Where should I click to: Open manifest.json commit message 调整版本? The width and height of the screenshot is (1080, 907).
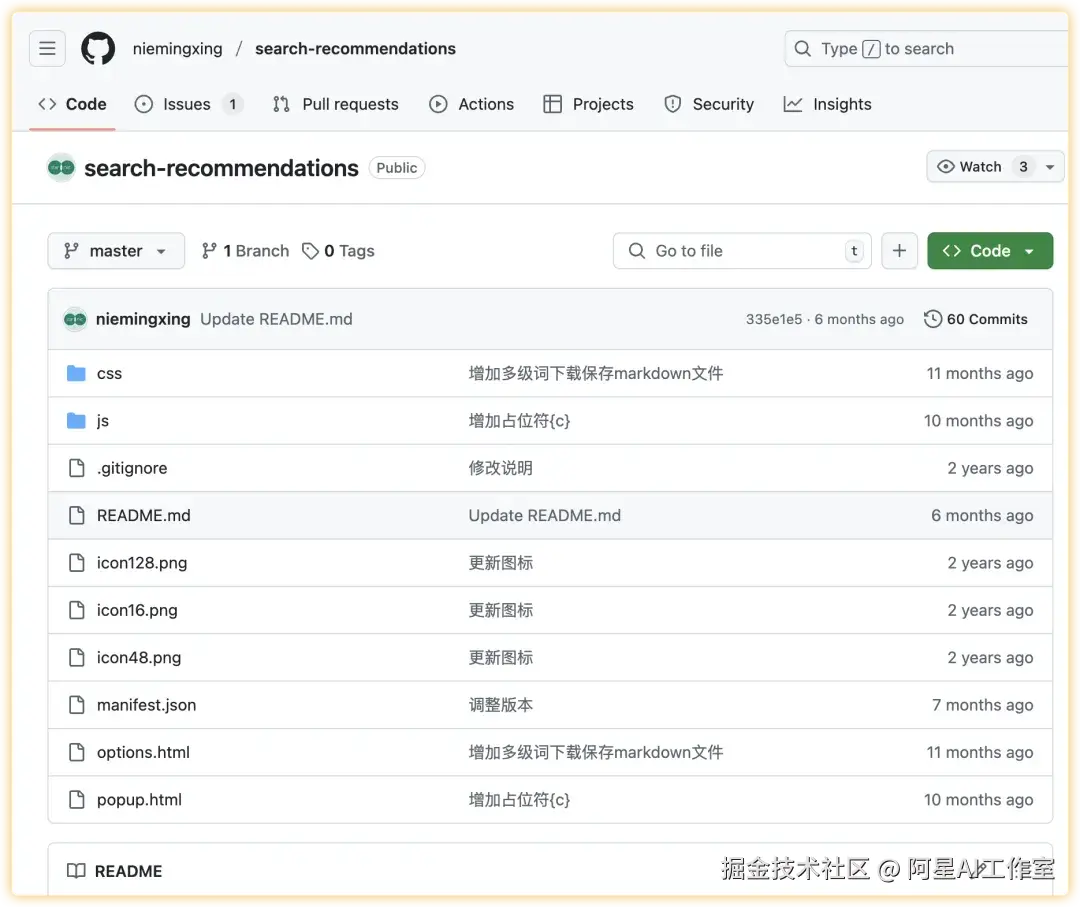point(501,705)
